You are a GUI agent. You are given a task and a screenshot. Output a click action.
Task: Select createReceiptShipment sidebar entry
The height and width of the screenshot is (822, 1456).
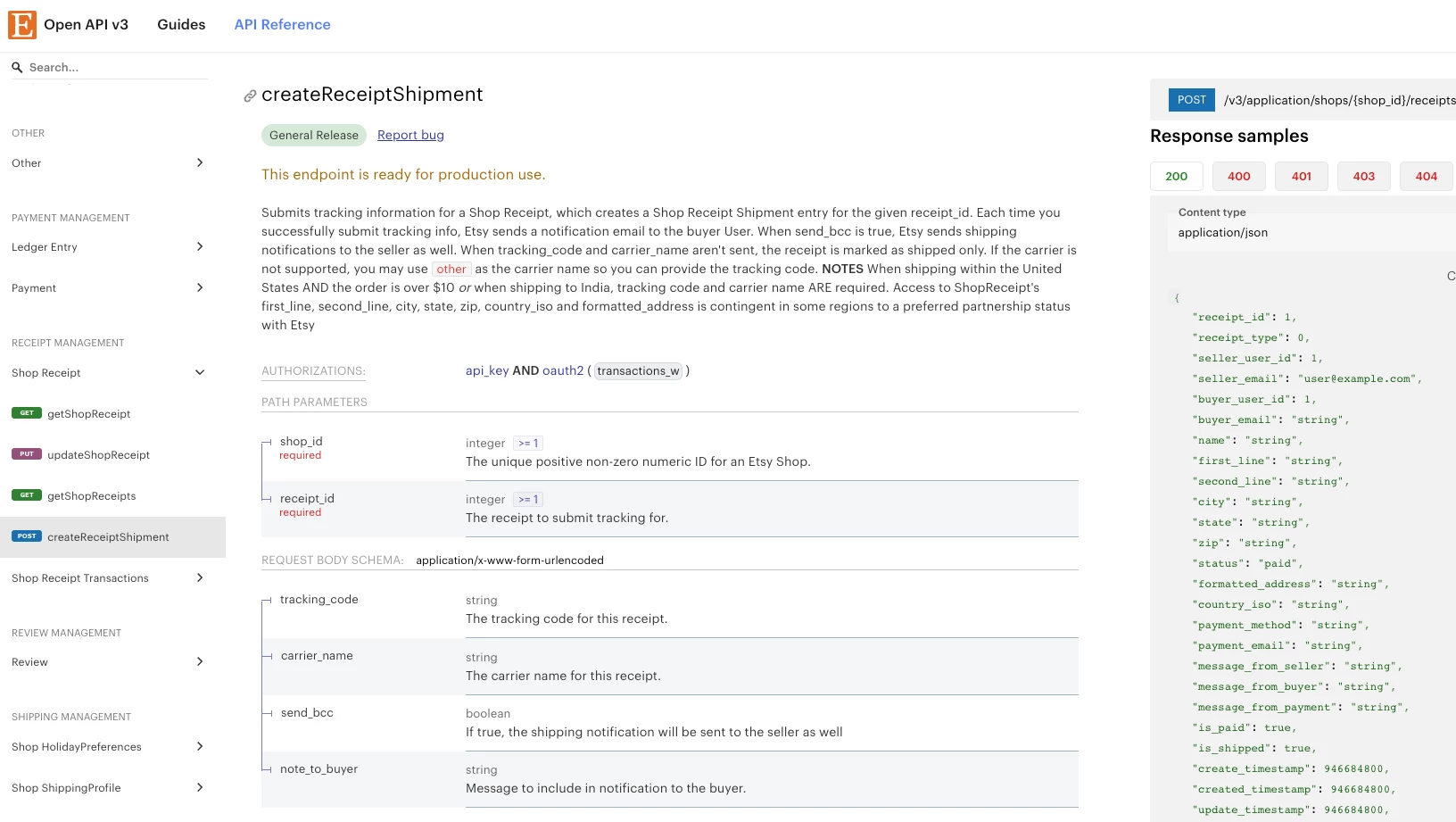tap(112, 536)
